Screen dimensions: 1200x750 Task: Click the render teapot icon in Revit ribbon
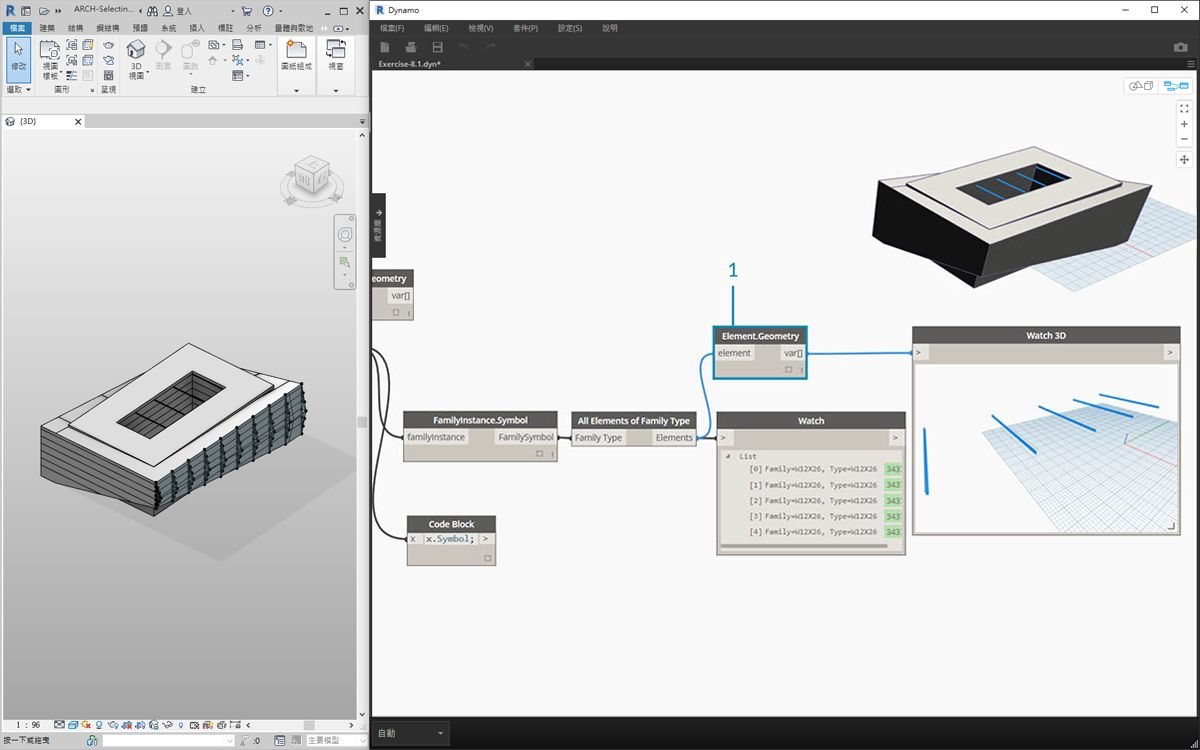[108, 45]
